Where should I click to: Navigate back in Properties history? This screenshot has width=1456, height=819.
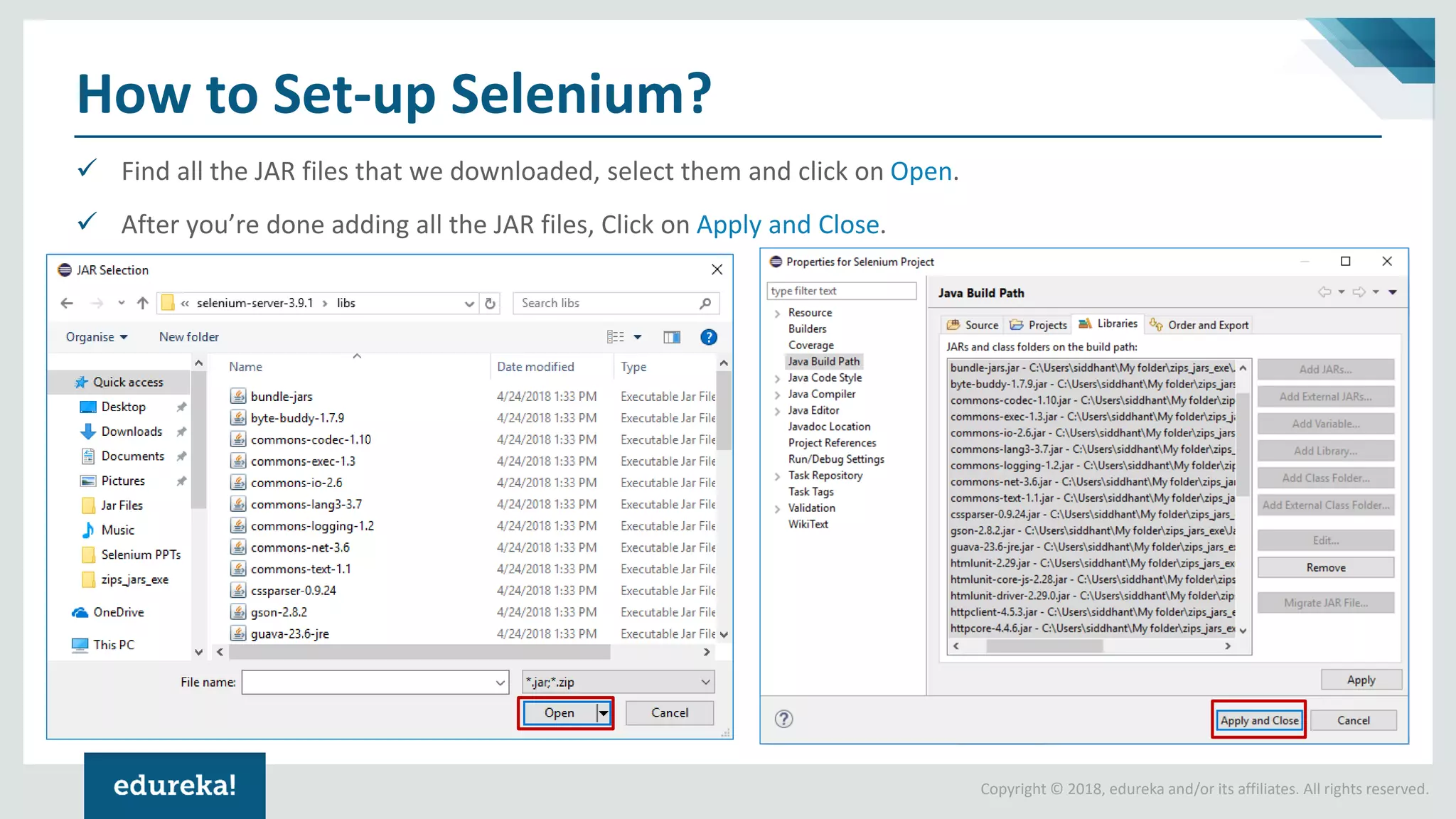click(x=1324, y=292)
